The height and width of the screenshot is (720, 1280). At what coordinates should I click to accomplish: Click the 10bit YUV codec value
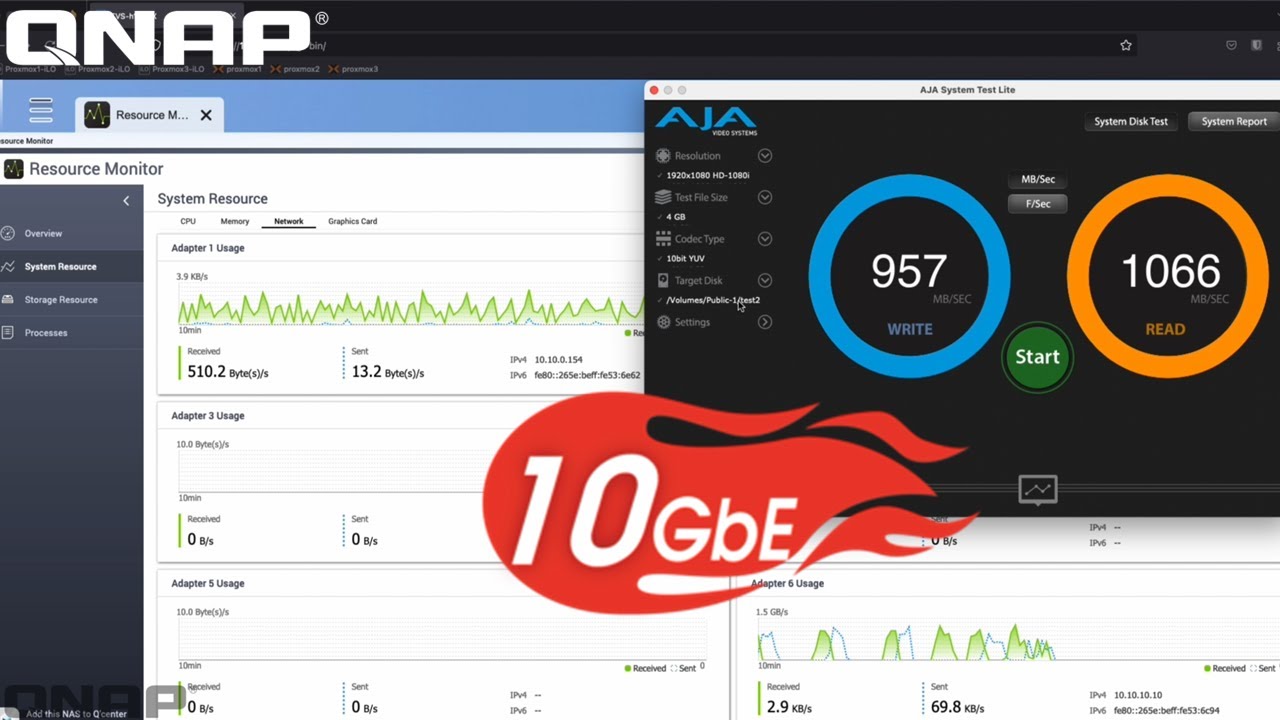click(685, 259)
